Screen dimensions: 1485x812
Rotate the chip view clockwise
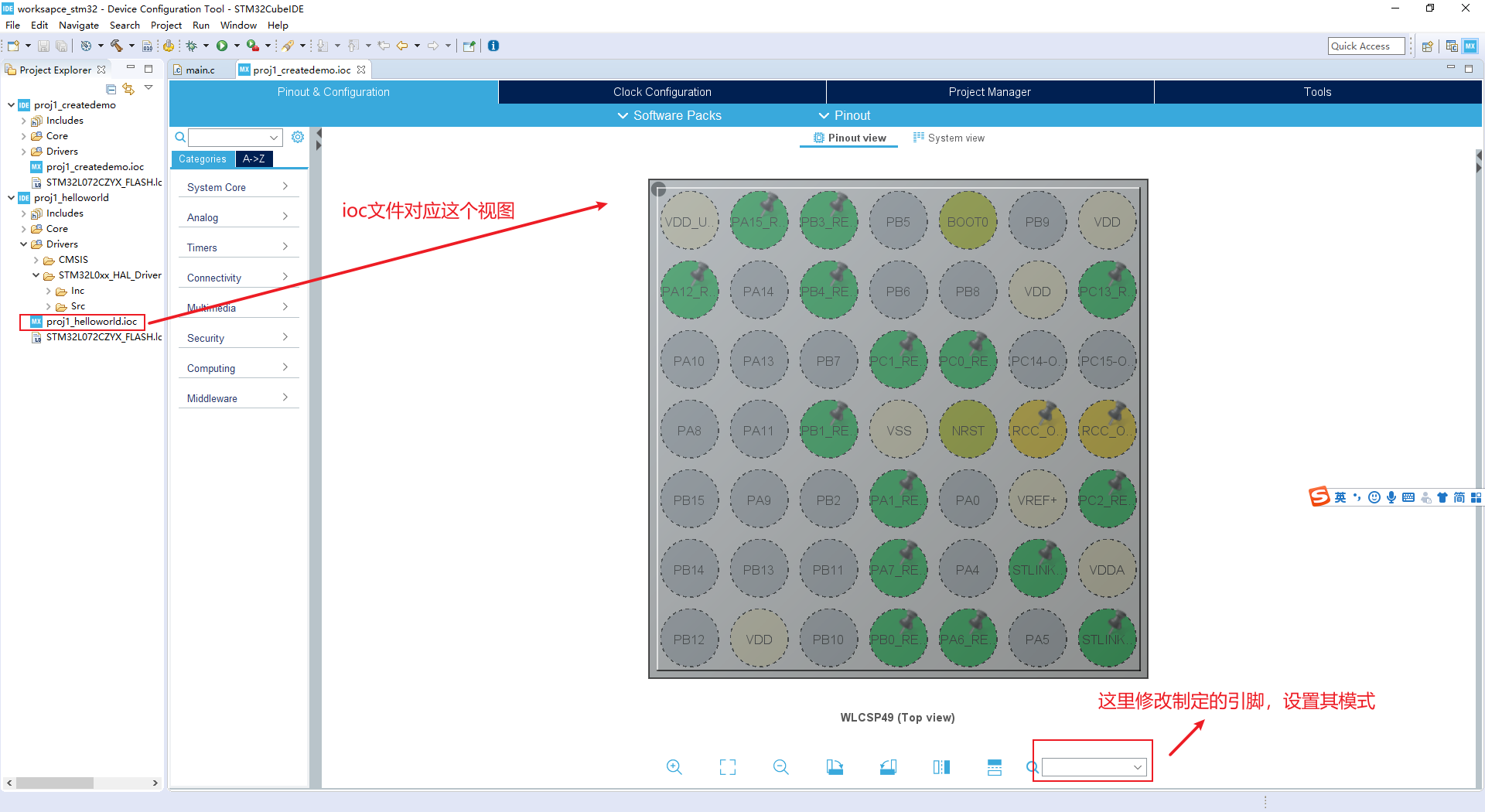(835, 767)
